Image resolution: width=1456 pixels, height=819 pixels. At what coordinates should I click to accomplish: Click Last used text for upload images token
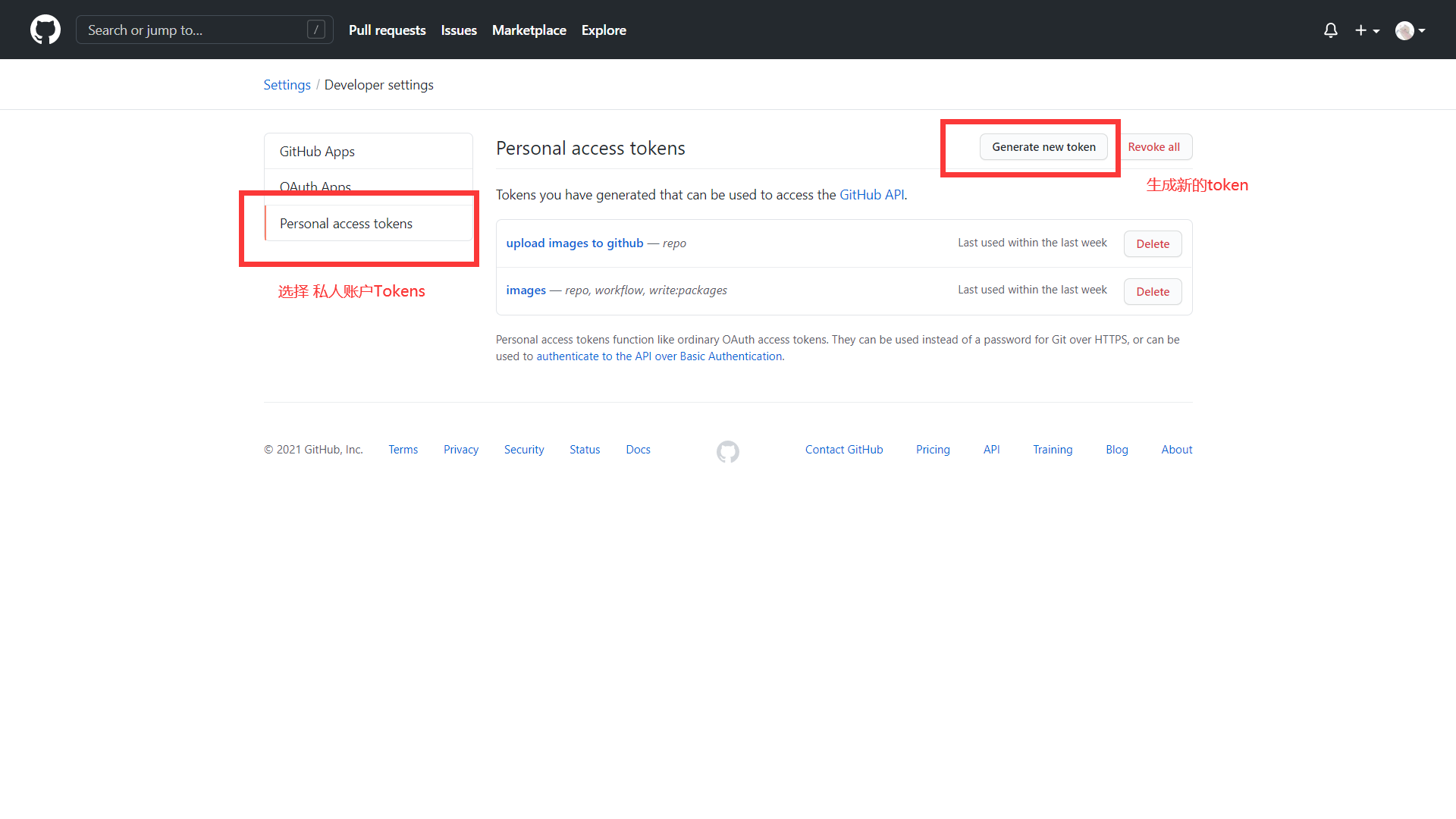pos(1032,243)
